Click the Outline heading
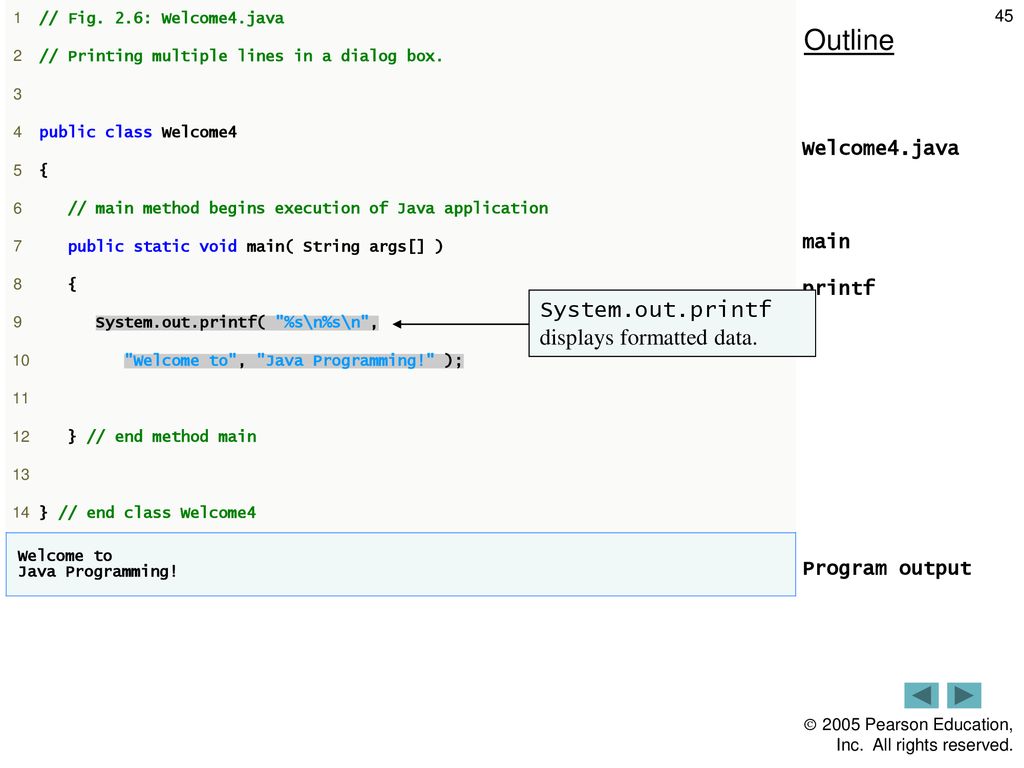The width and height of the screenshot is (1024, 768). (848, 40)
